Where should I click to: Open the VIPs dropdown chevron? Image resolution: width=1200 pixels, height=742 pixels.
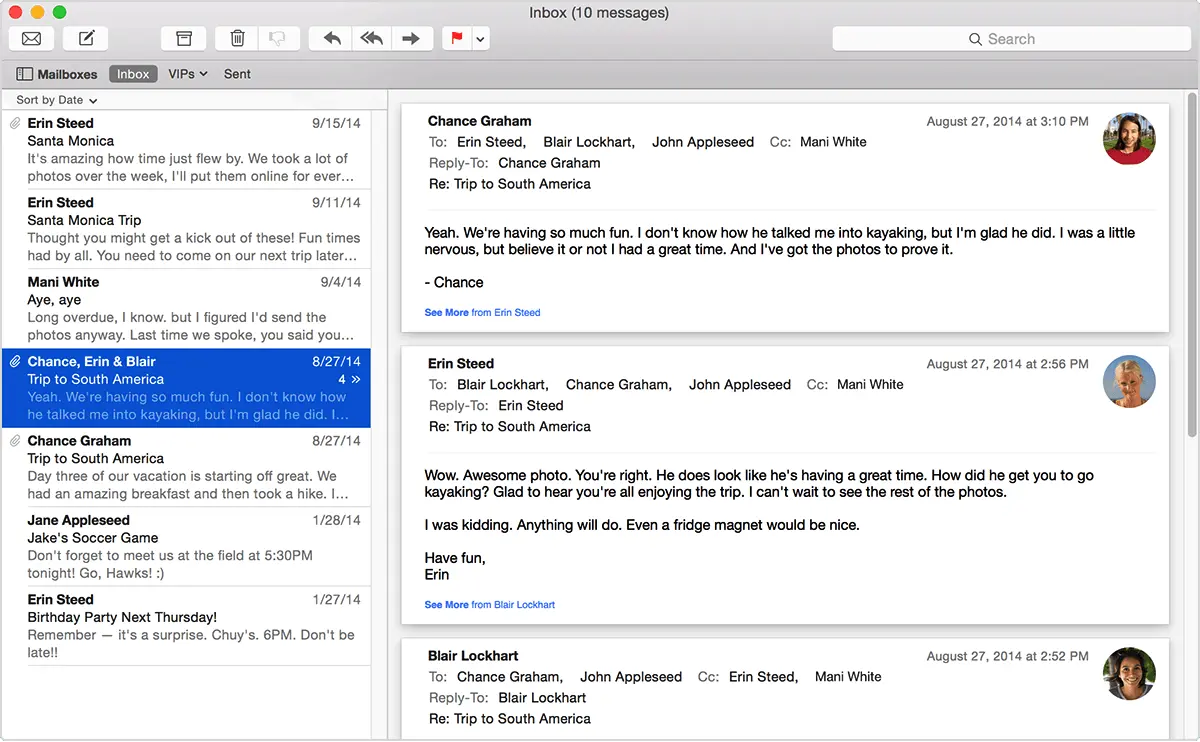coord(203,73)
